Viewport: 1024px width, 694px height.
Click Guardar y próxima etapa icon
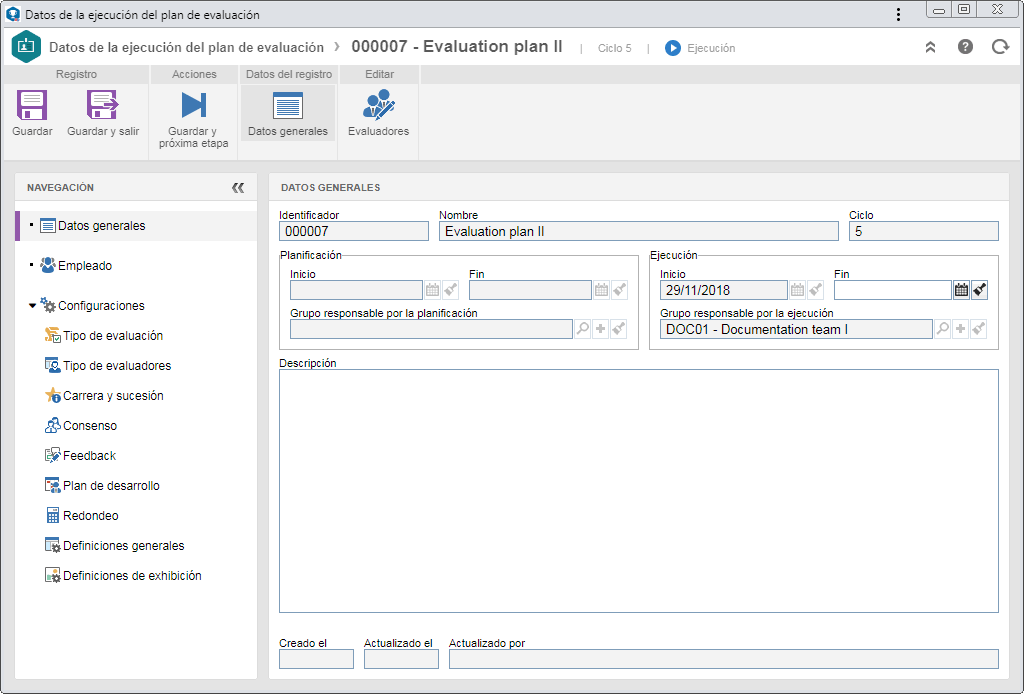click(193, 105)
